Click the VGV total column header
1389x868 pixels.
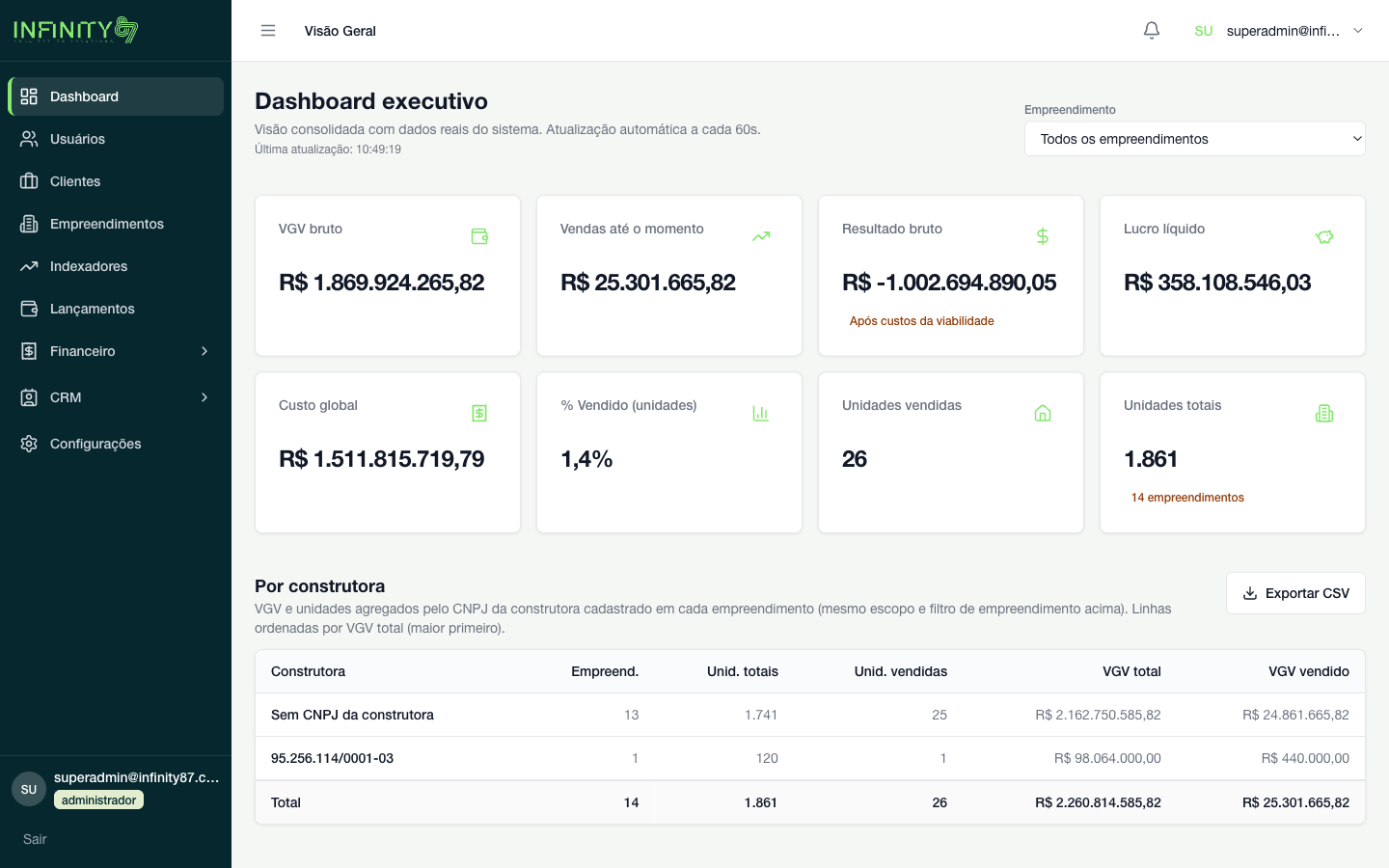1131,671
